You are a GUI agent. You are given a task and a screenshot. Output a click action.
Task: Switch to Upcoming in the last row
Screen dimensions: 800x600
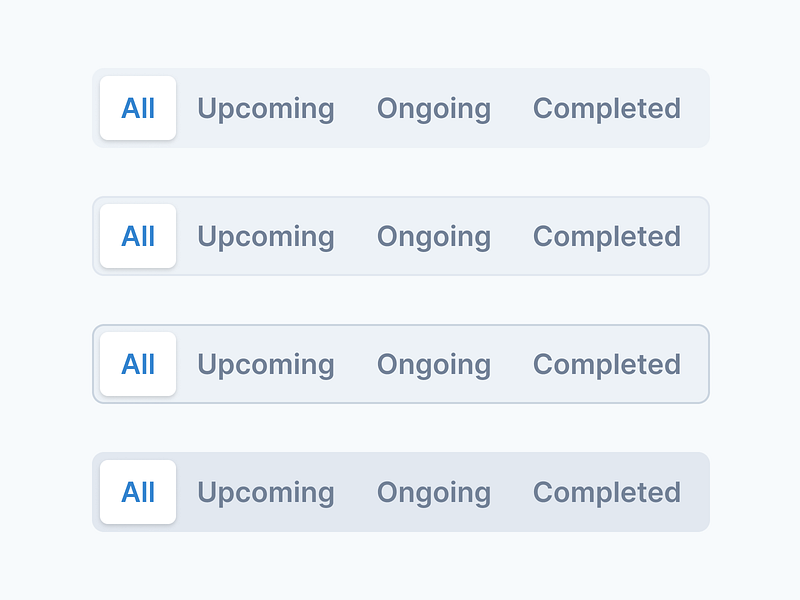coord(266,492)
